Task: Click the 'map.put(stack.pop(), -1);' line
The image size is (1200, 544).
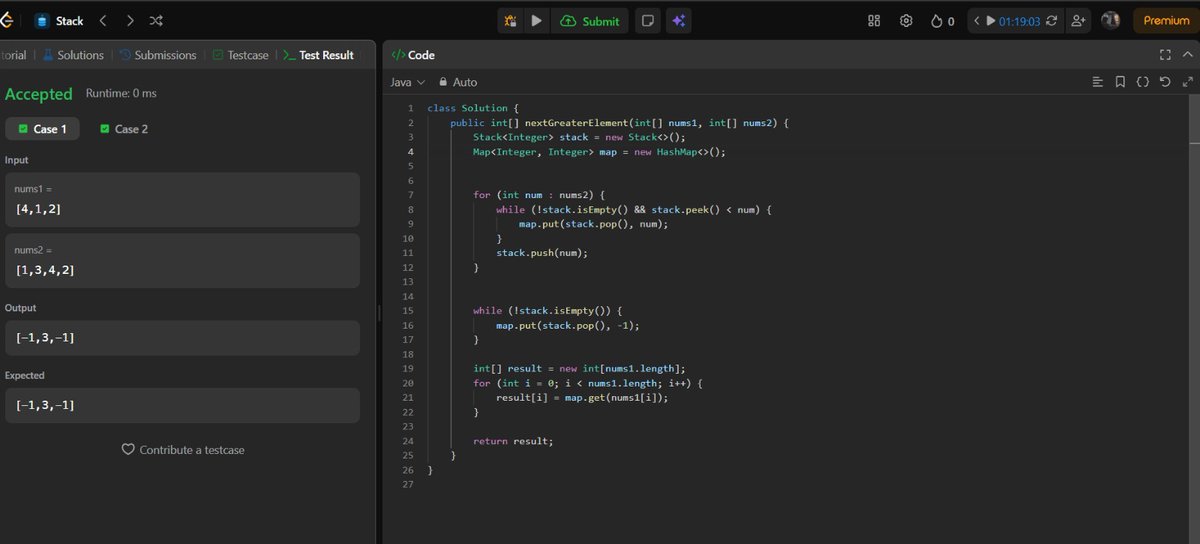Action: click(567, 325)
